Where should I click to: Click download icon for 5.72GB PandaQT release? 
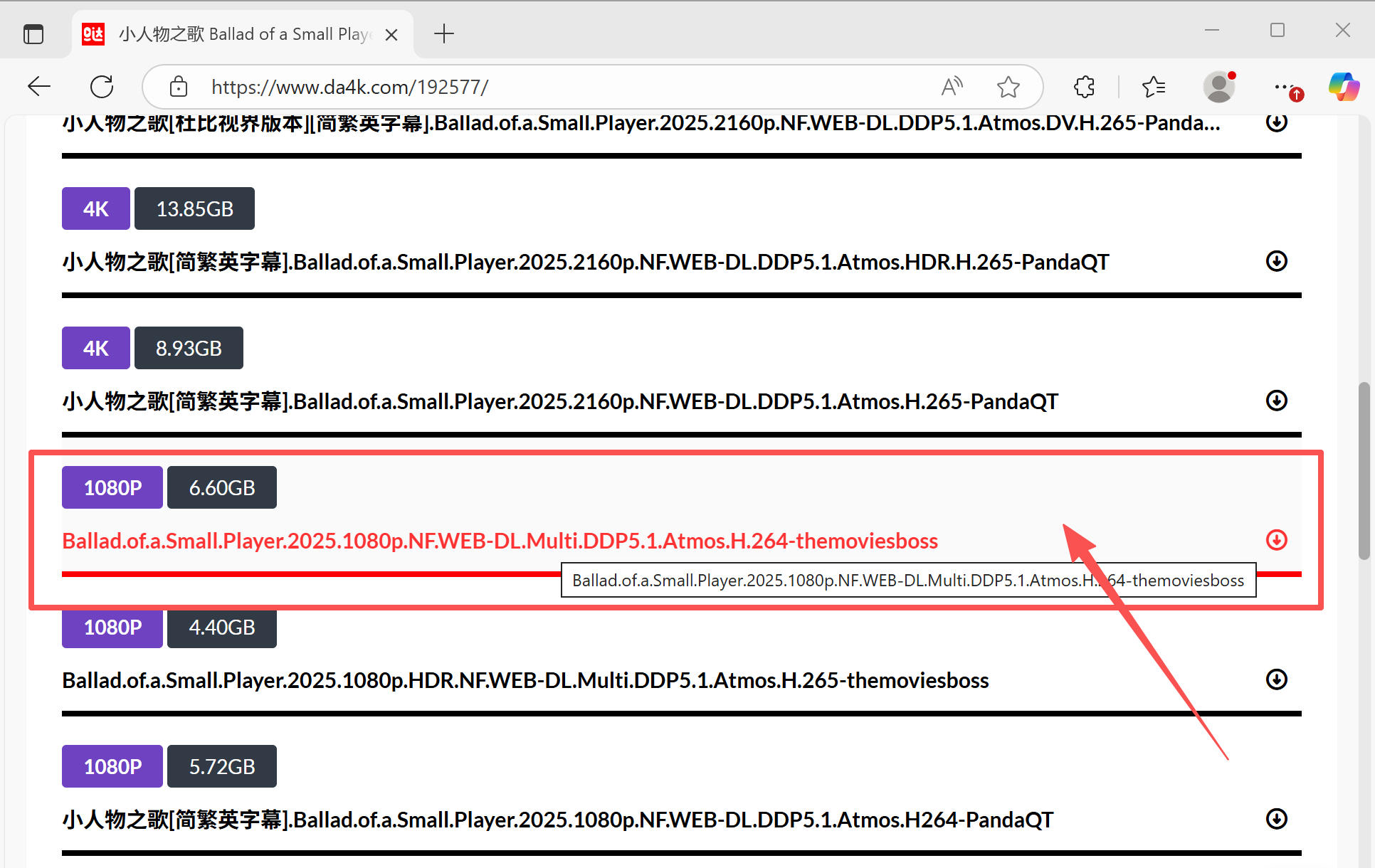click(1276, 819)
